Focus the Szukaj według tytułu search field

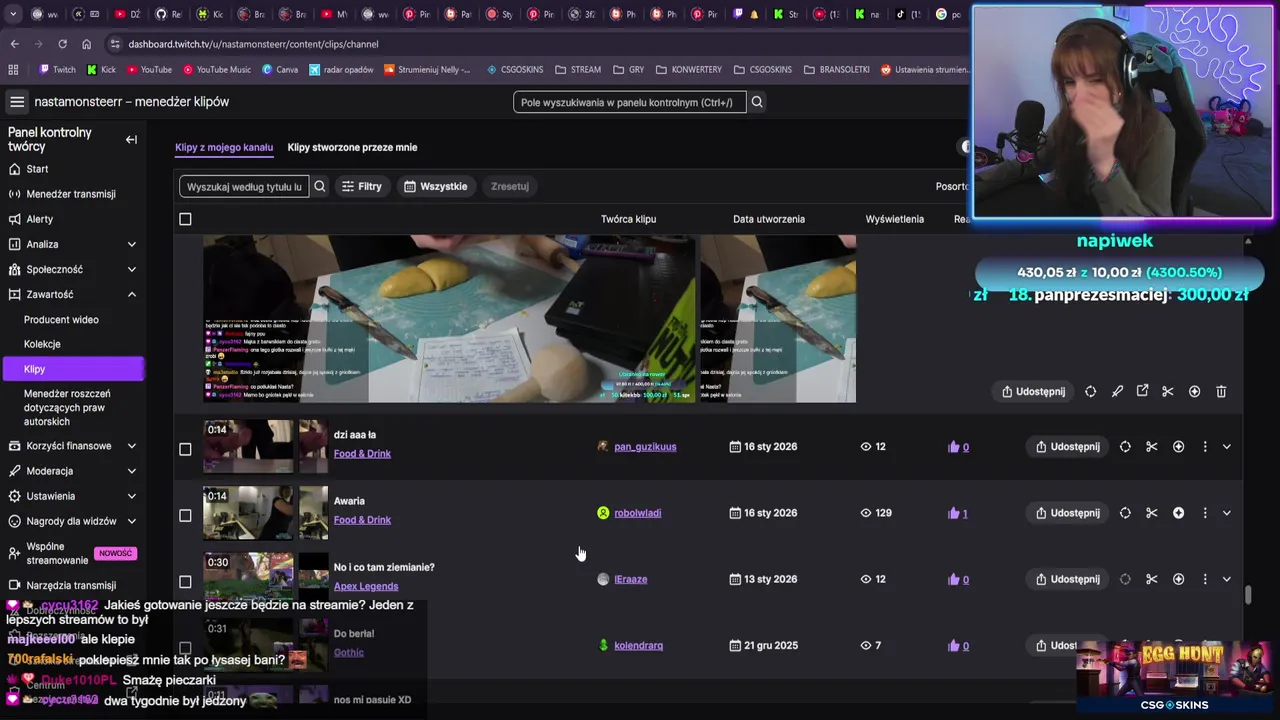244,186
